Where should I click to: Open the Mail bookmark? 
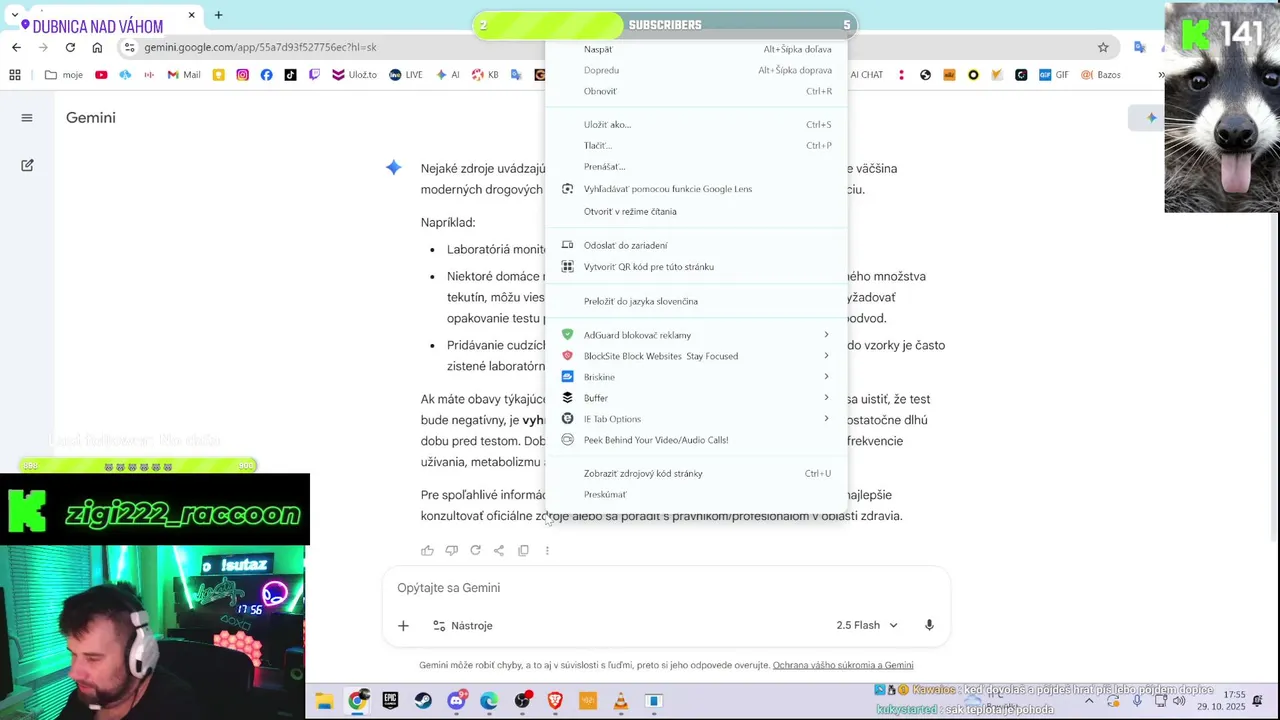coord(184,75)
